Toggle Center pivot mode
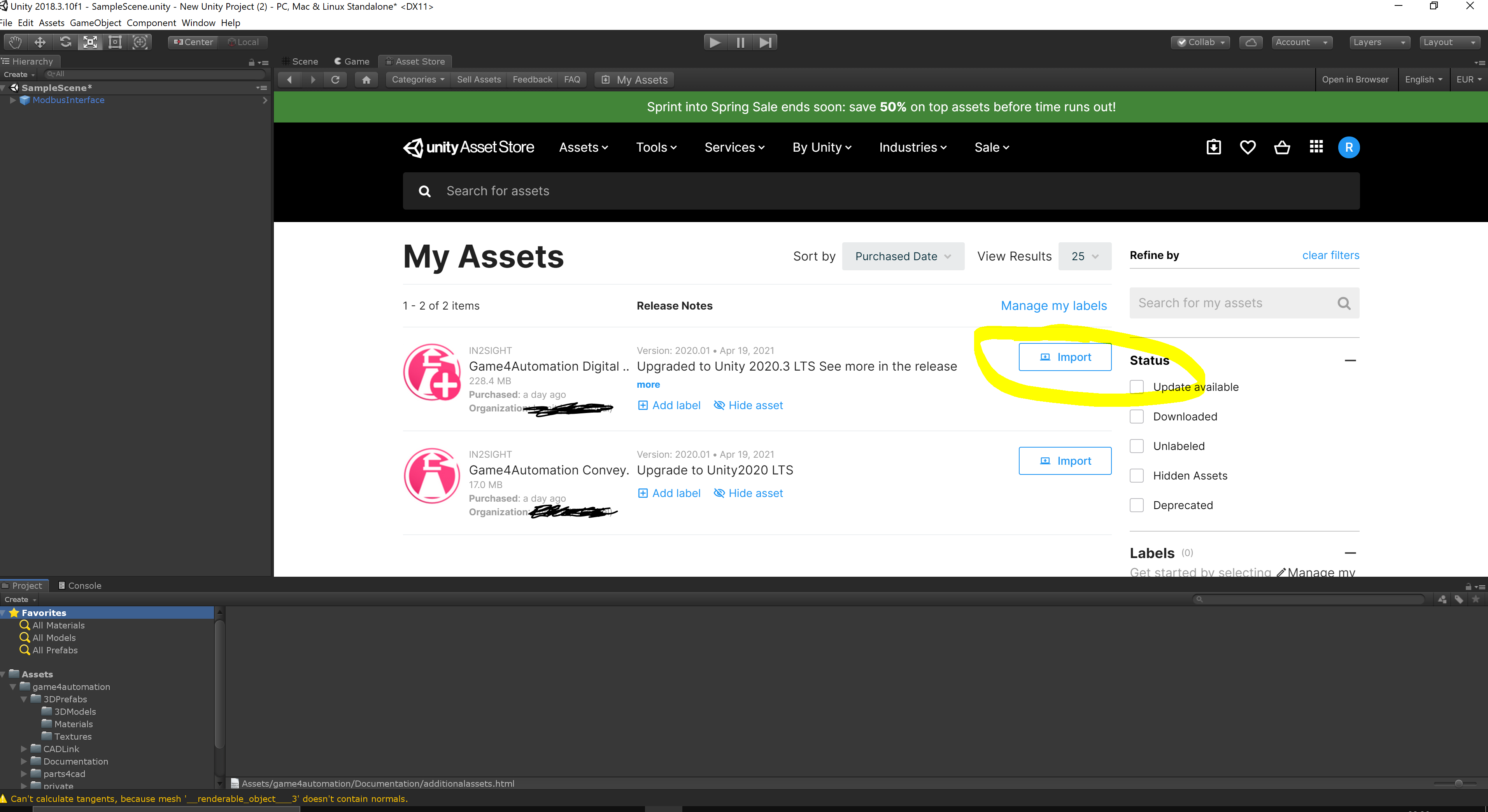Image resolution: width=1488 pixels, height=812 pixels. [x=193, y=42]
